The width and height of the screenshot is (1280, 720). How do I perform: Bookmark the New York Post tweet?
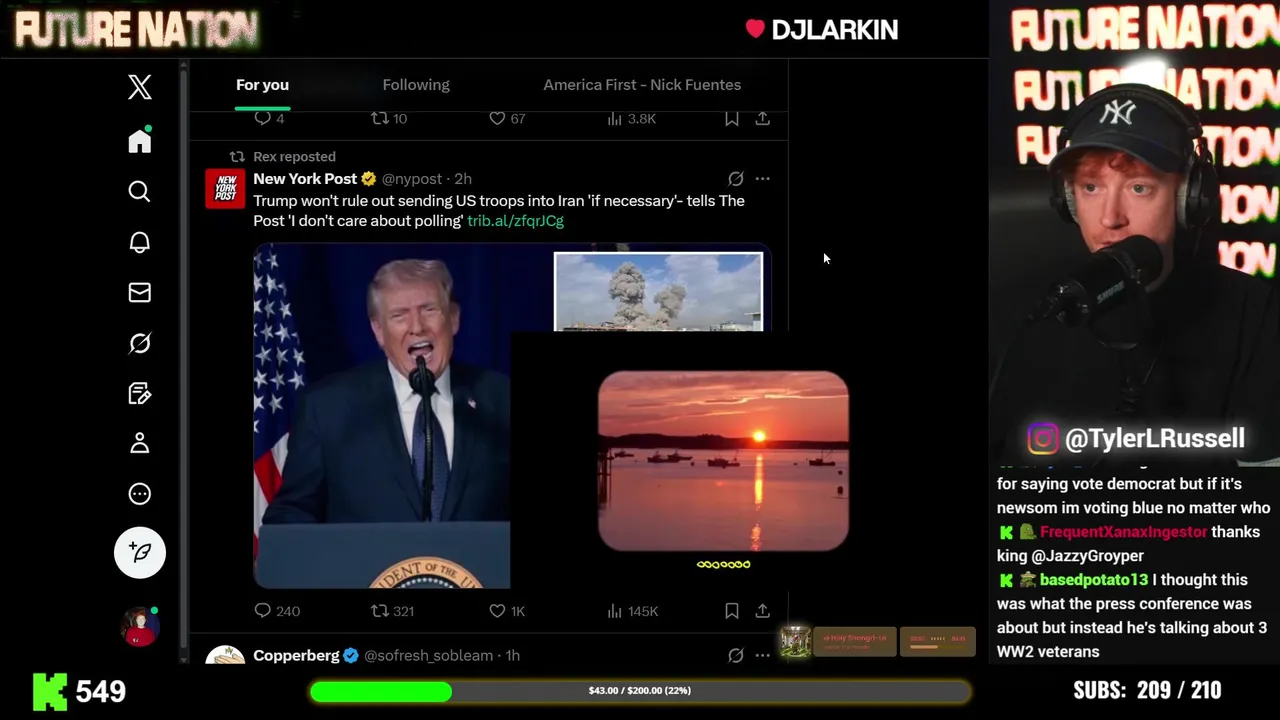(732, 611)
